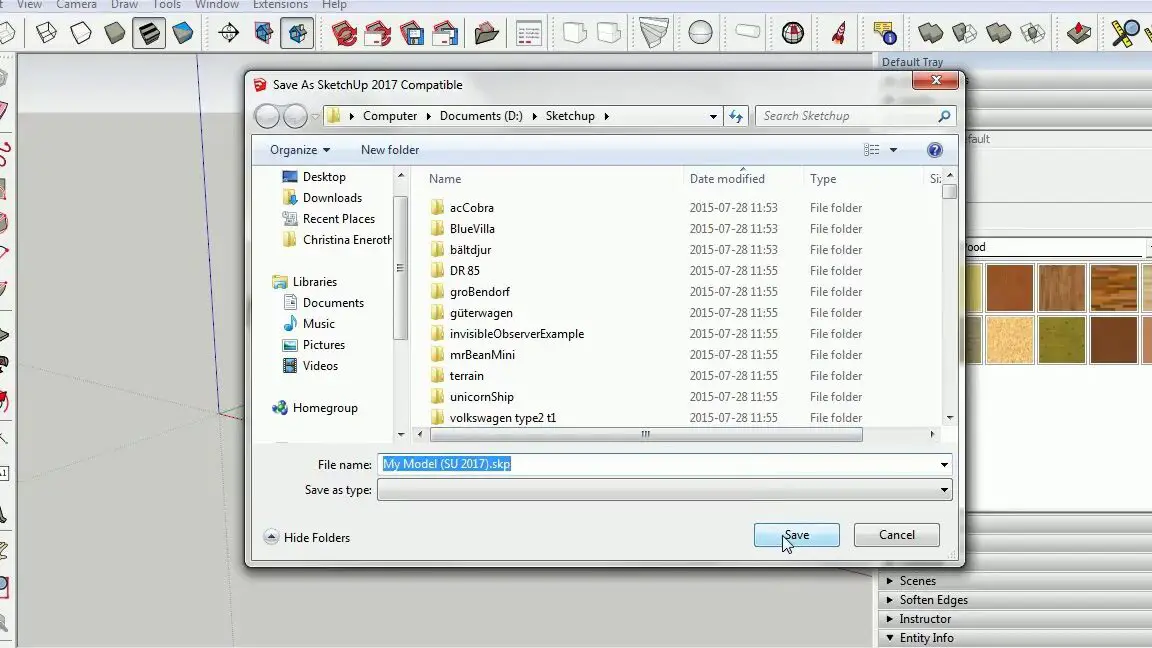Click the red refresh icon with window

[x=378, y=33]
